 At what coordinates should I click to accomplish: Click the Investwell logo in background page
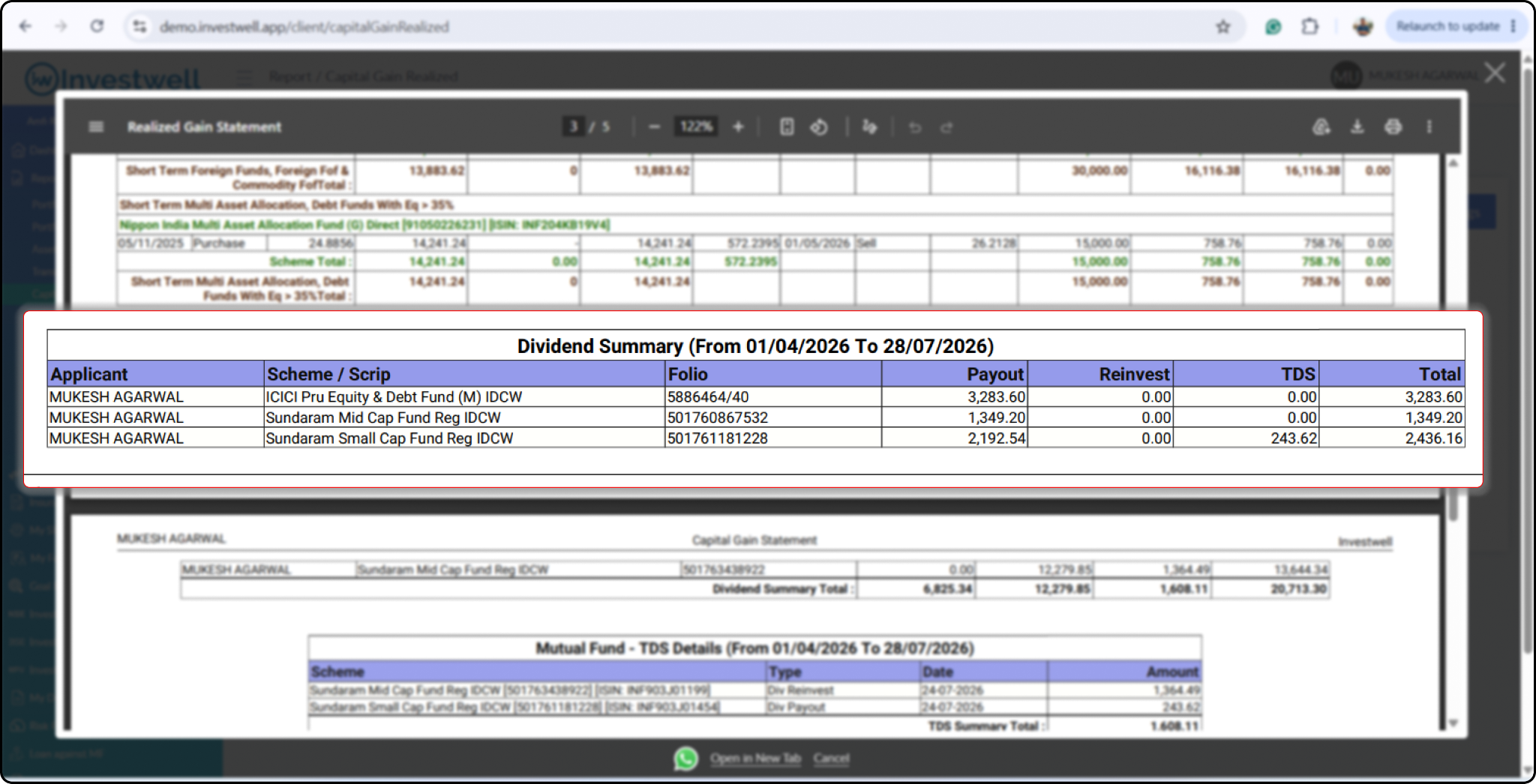point(112,78)
